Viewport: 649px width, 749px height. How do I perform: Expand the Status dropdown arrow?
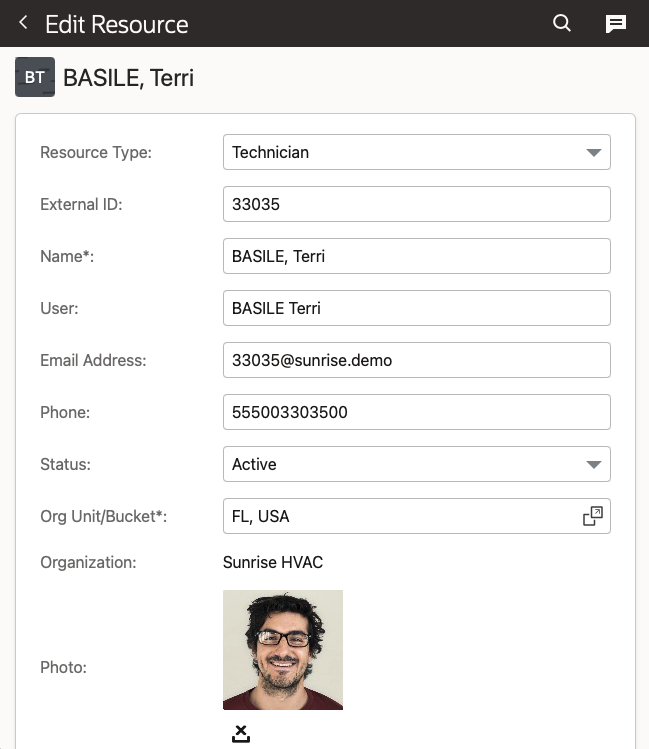point(593,465)
